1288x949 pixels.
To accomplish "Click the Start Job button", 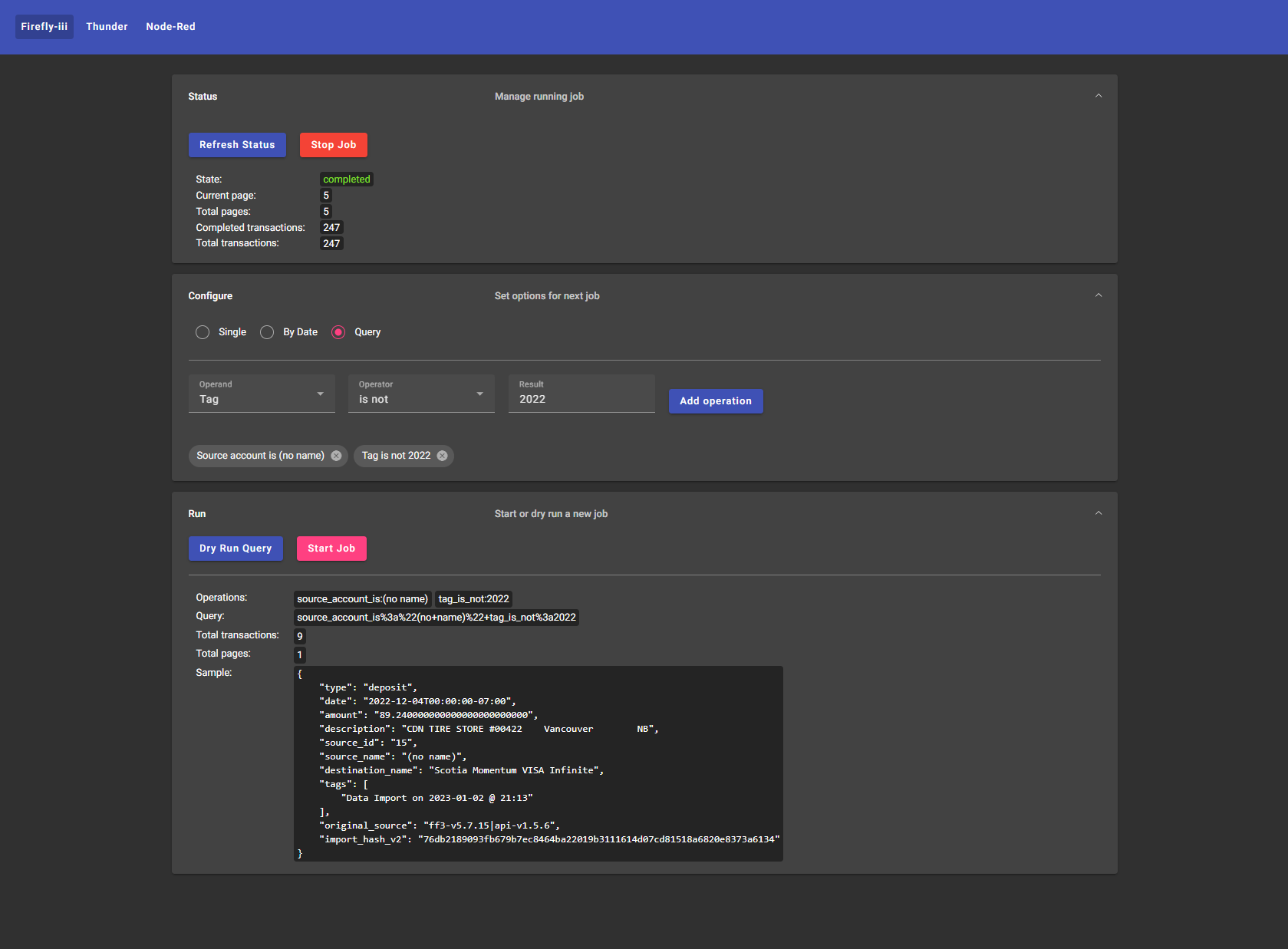I will 331,549.
